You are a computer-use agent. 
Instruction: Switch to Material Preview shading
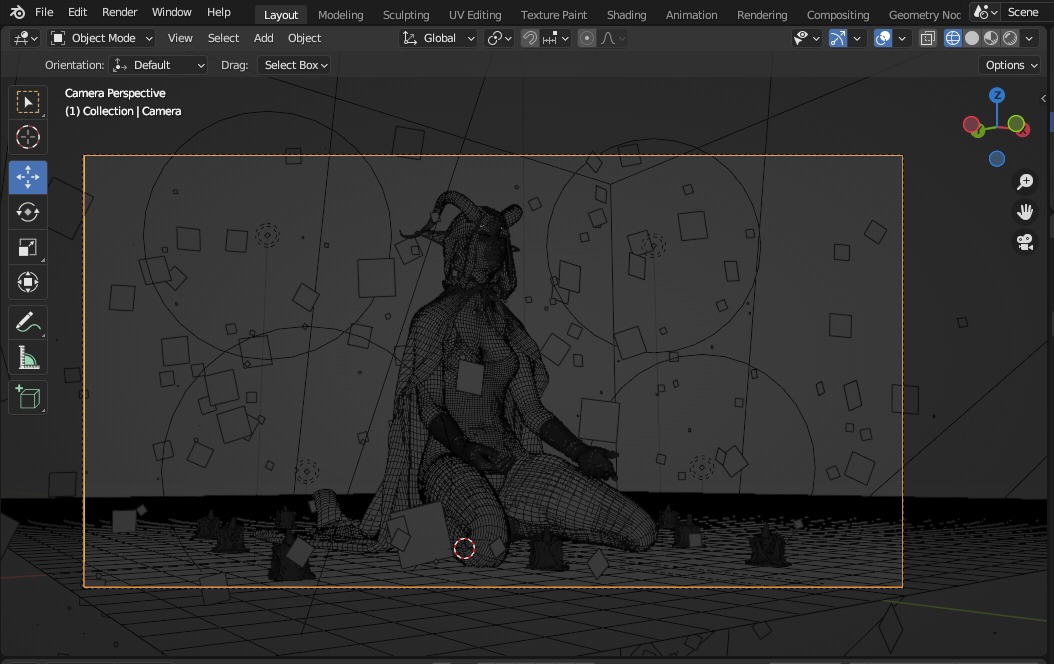[991, 38]
